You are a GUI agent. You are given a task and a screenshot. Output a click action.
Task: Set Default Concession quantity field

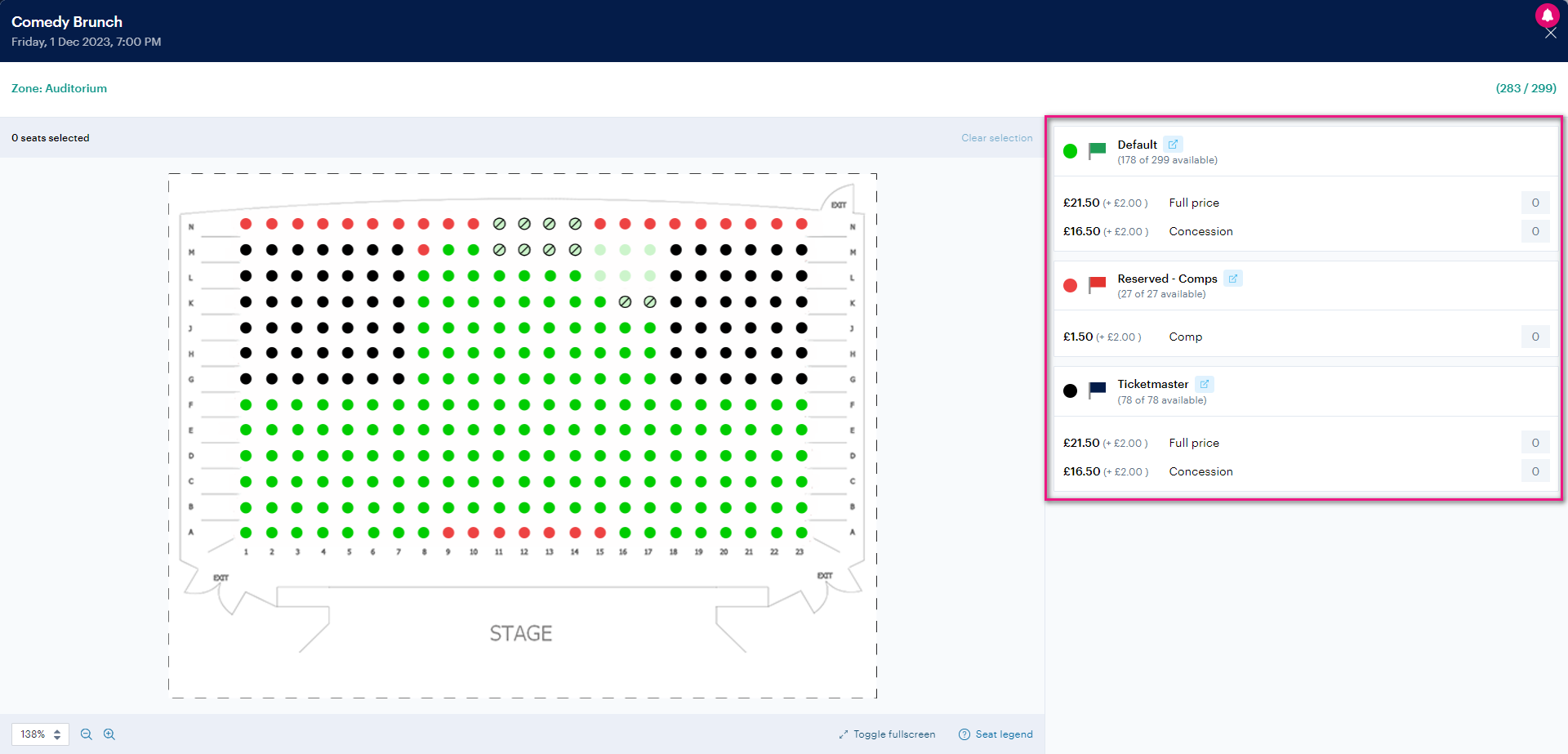click(1535, 231)
